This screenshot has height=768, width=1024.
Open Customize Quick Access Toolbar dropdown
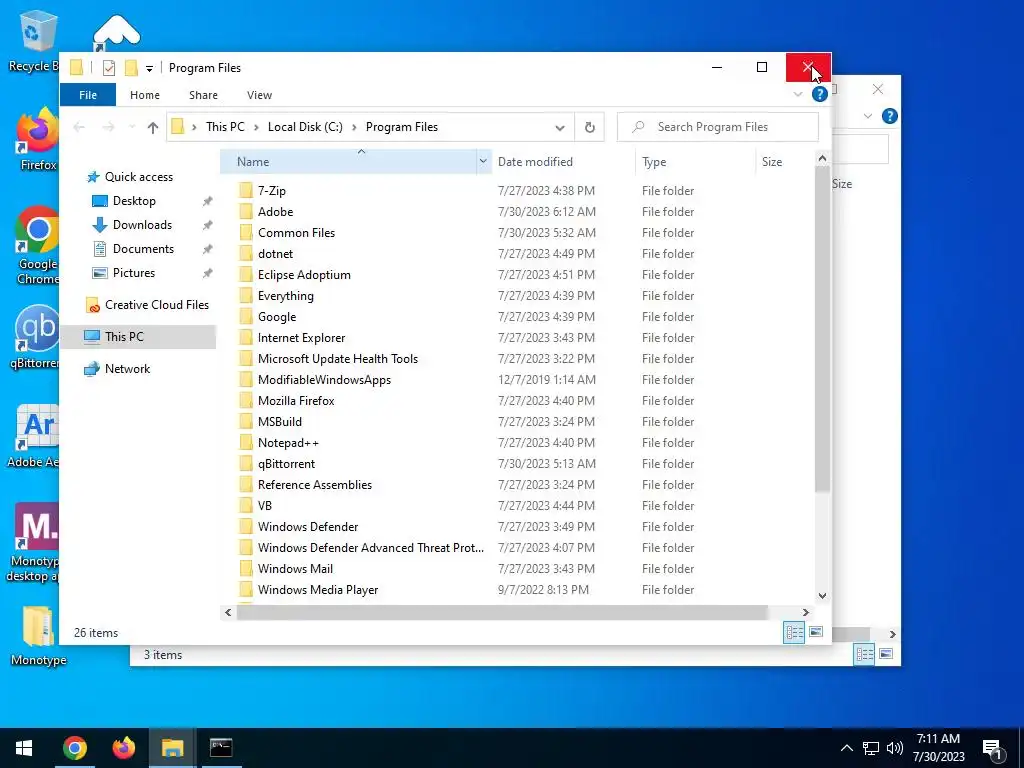click(149, 68)
